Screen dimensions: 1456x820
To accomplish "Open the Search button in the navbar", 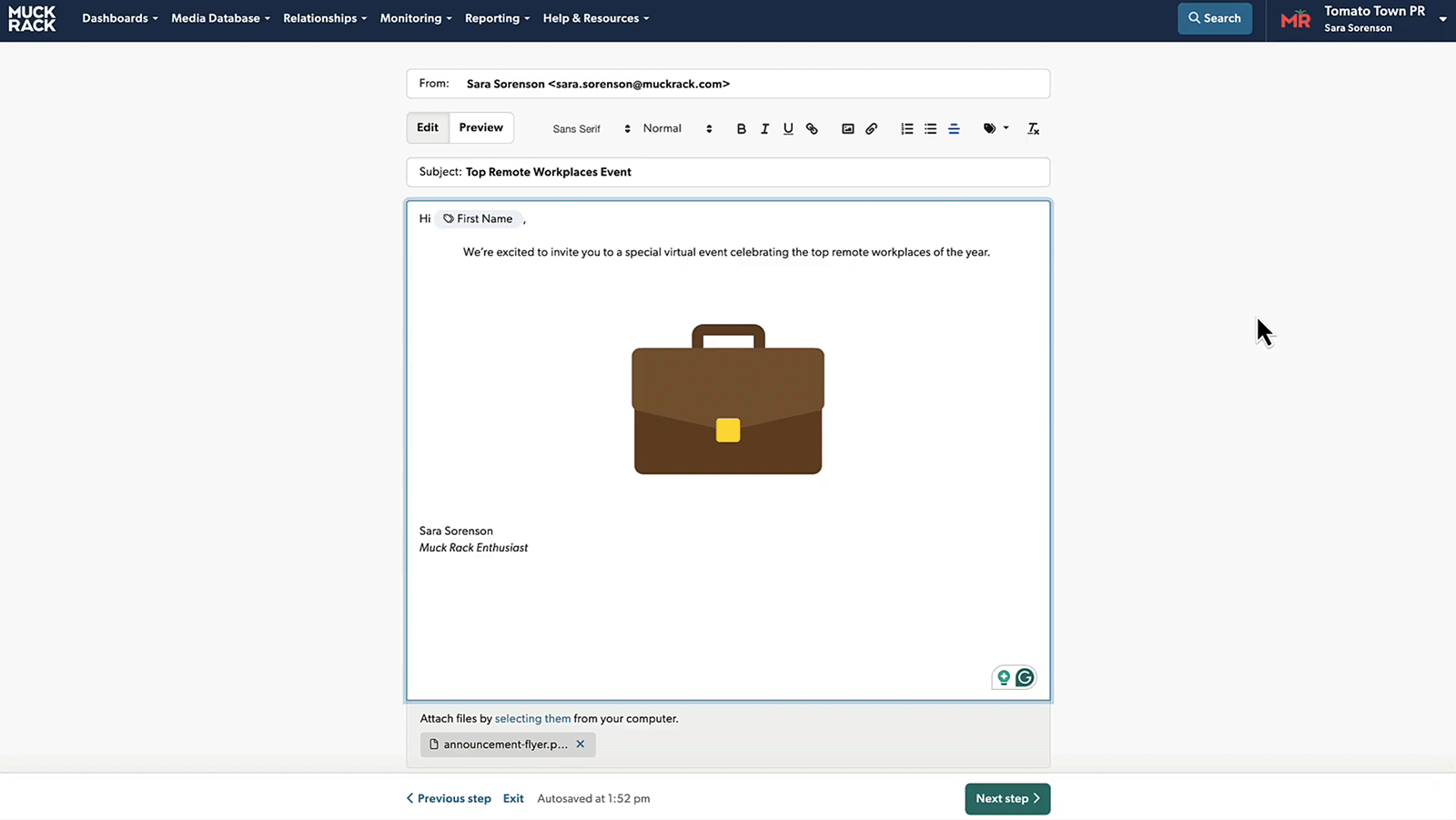I will pos(1215,18).
